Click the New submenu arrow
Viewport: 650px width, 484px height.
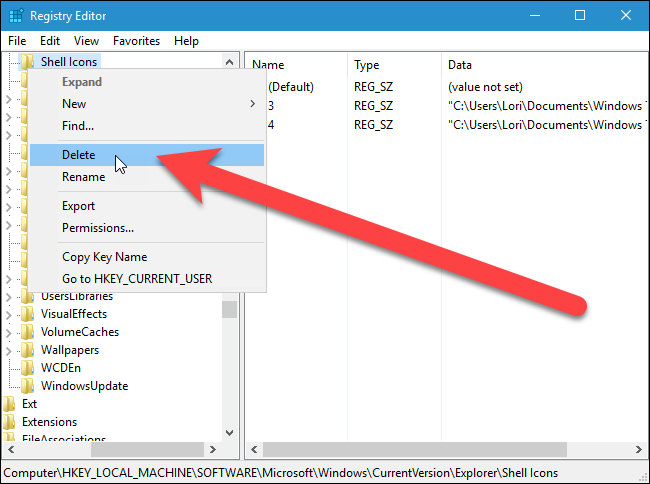pos(252,104)
